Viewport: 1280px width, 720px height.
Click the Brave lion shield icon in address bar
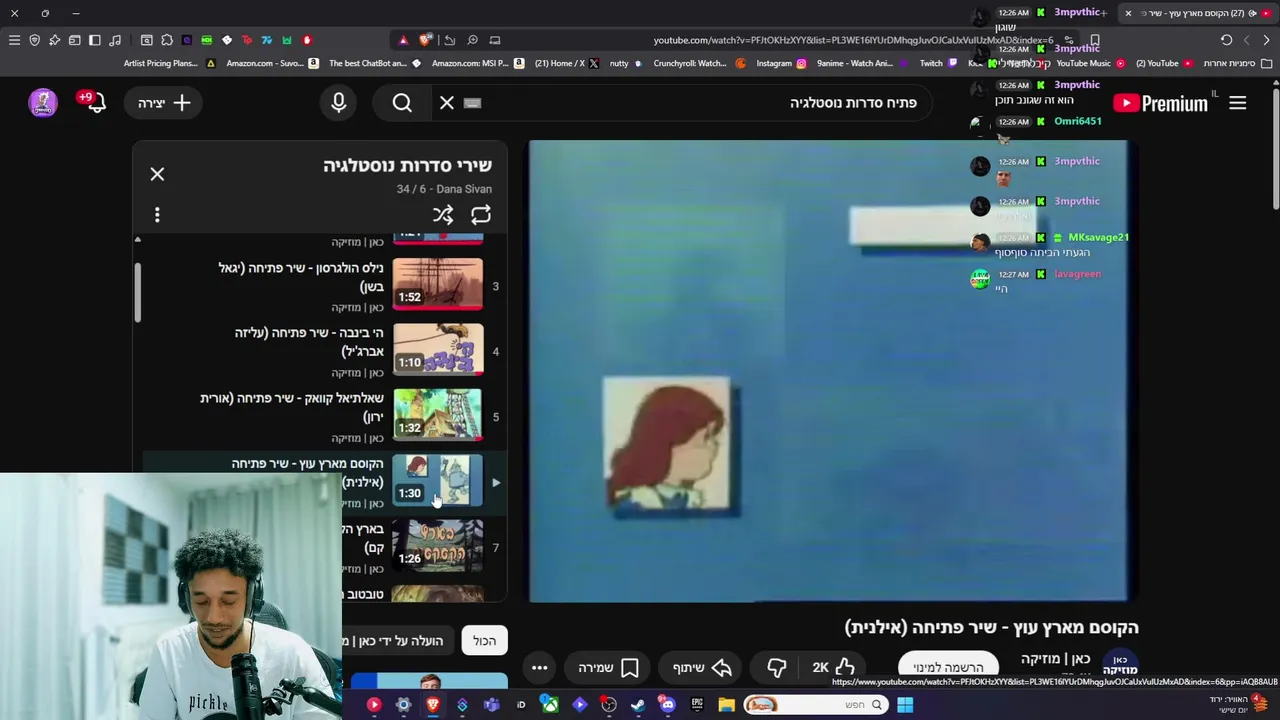click(426, 40)
